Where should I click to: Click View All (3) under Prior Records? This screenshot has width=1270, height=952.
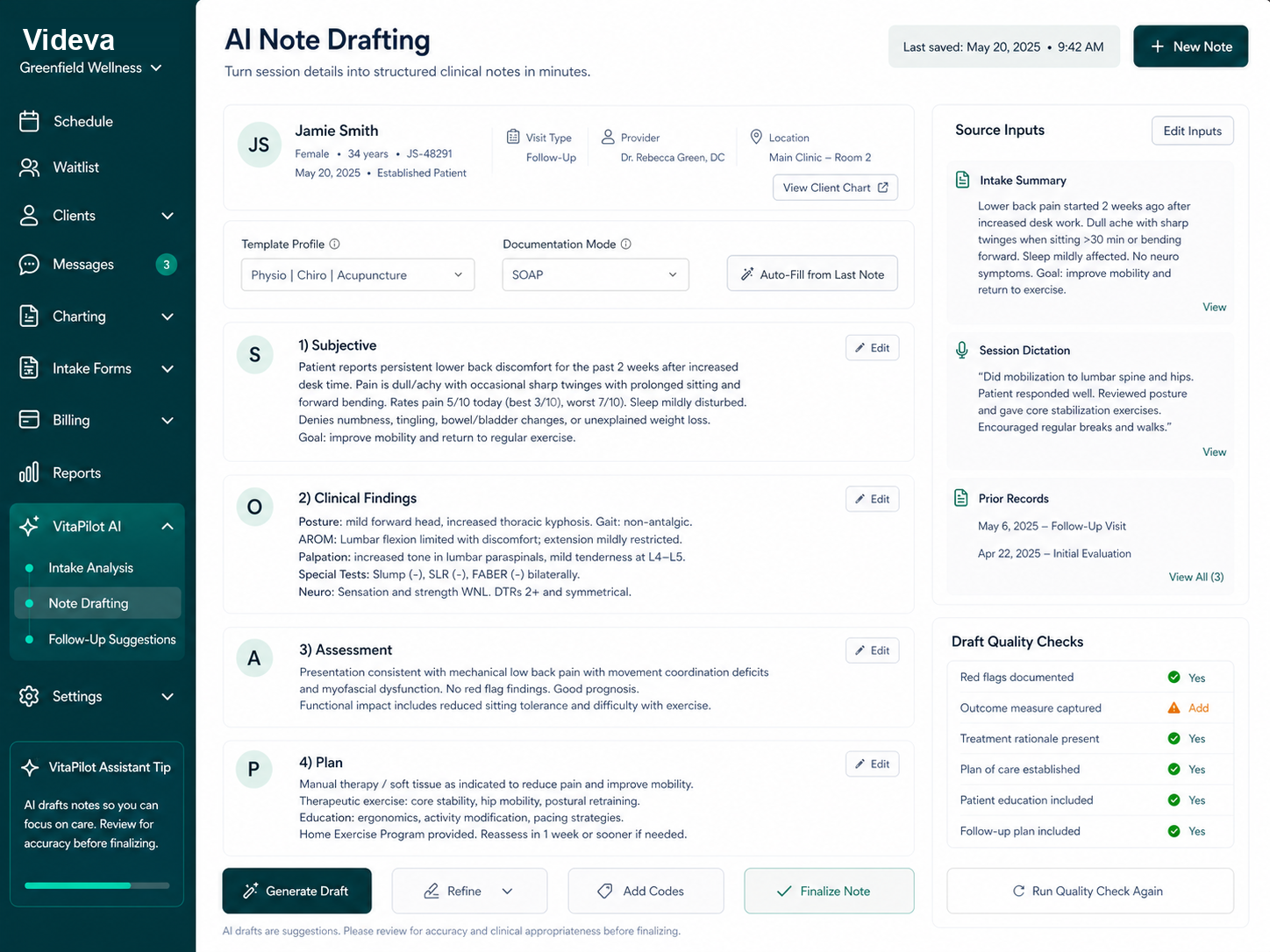pyautogui.click(x=1195, y=577)
